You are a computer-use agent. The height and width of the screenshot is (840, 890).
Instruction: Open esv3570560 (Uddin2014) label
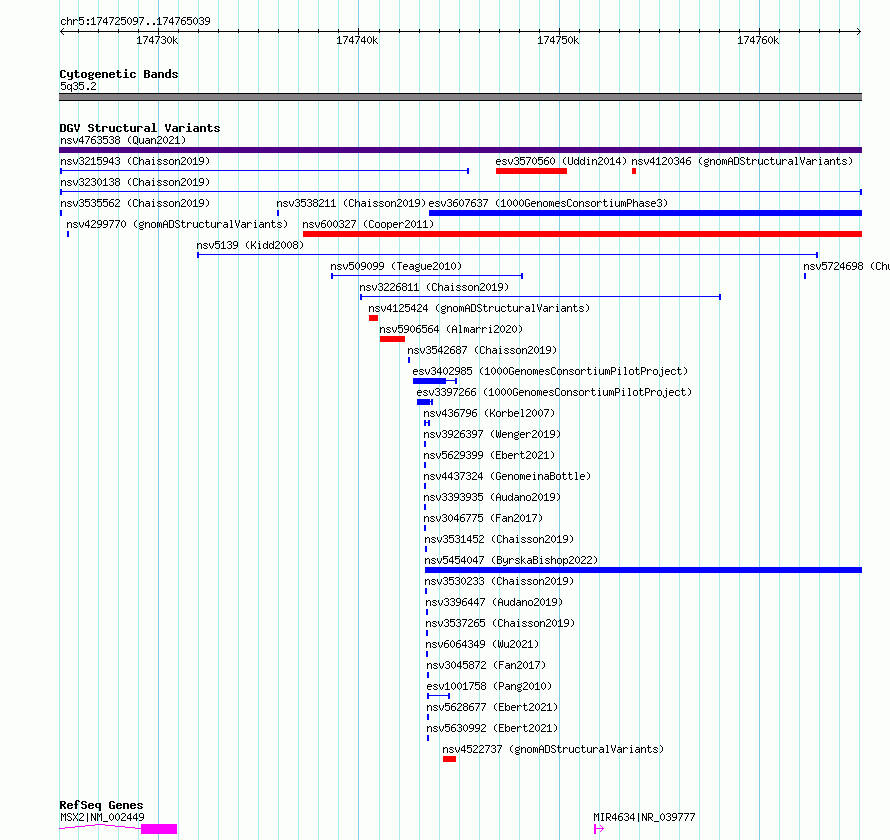pos(561,161)
